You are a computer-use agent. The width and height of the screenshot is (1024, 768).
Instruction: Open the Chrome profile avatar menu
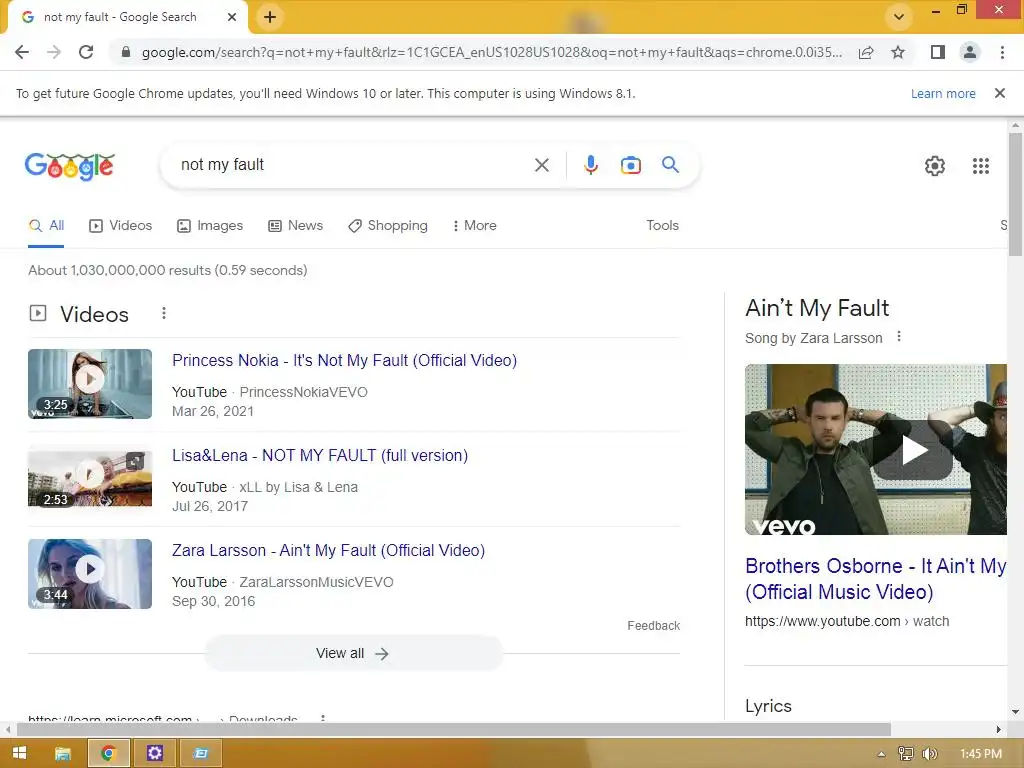[970, 52]
